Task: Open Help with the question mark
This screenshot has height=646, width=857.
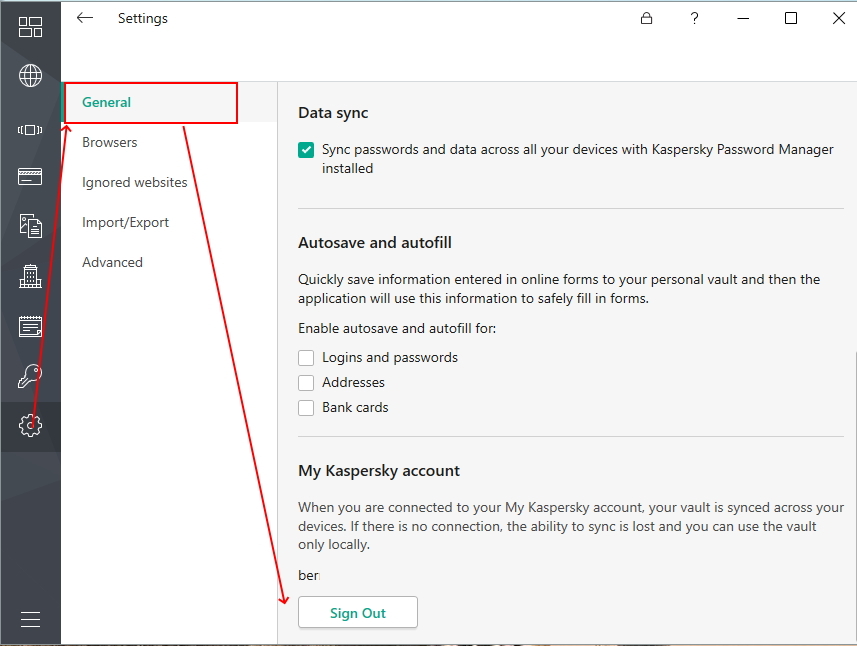Action: tap(694, 18)
